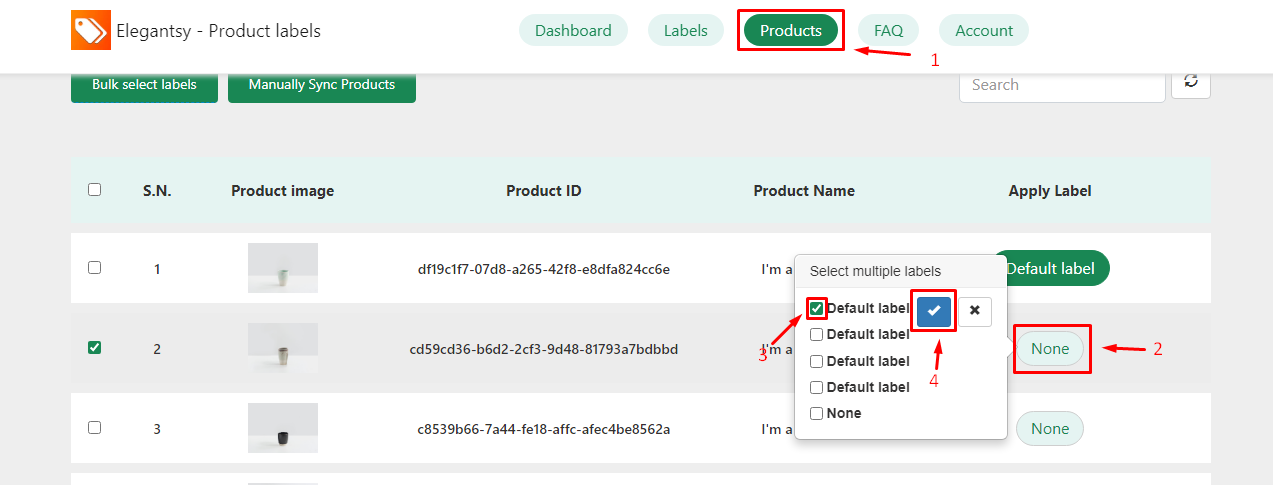Confirm label selection with blue checkmark button
The image size is (1273, 485).
934,311
